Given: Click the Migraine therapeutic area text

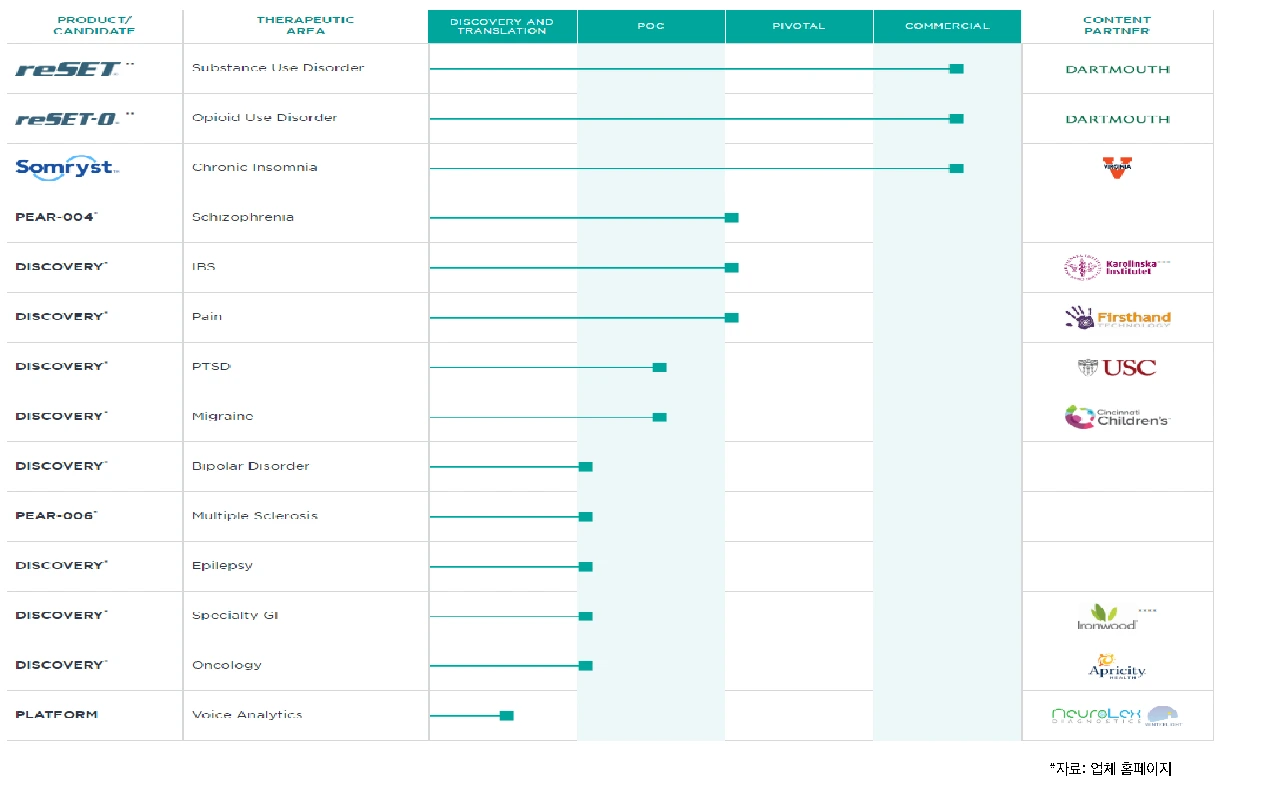Looking at the screenshot, I should coord(223,416).
